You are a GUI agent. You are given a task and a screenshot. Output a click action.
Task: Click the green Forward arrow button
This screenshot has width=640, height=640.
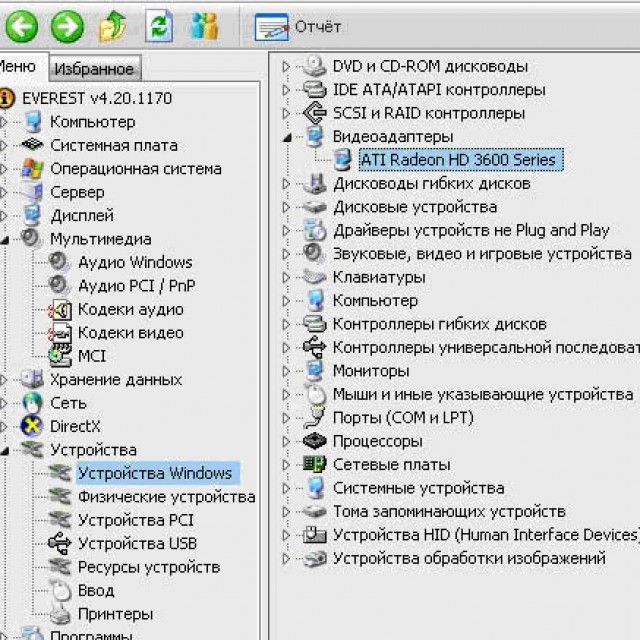click(x=67, y=27)
